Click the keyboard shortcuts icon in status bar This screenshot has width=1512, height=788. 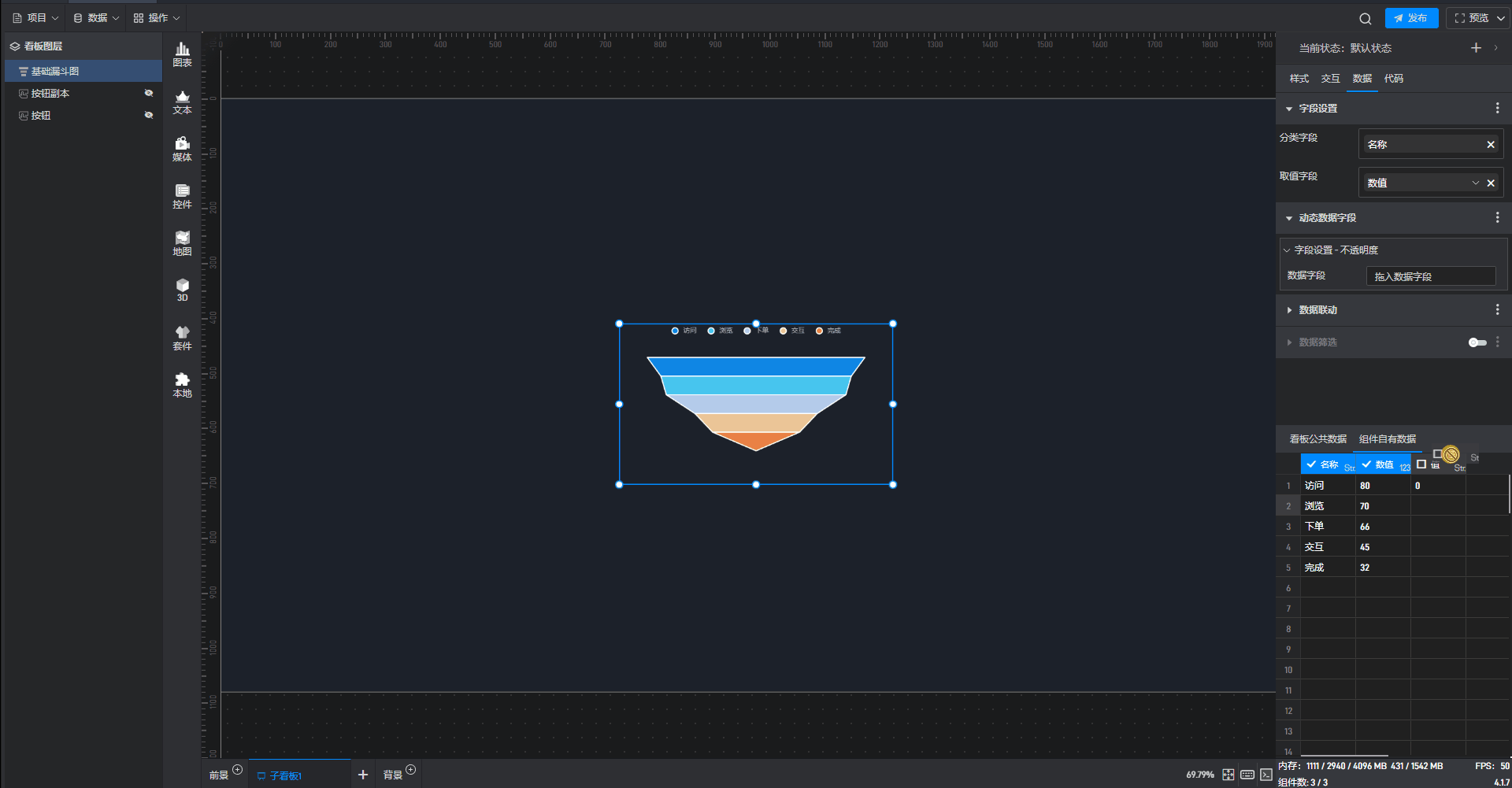(x=1247, y=775)
